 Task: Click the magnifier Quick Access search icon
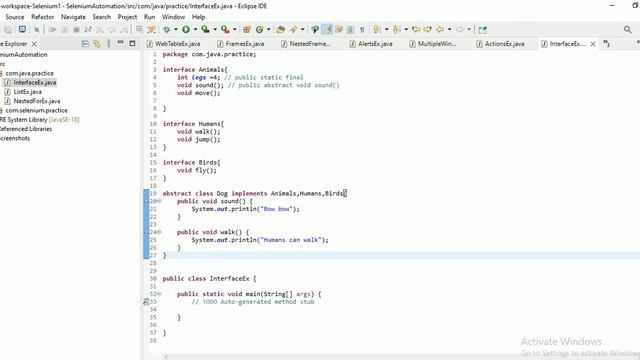coord(628,29)
